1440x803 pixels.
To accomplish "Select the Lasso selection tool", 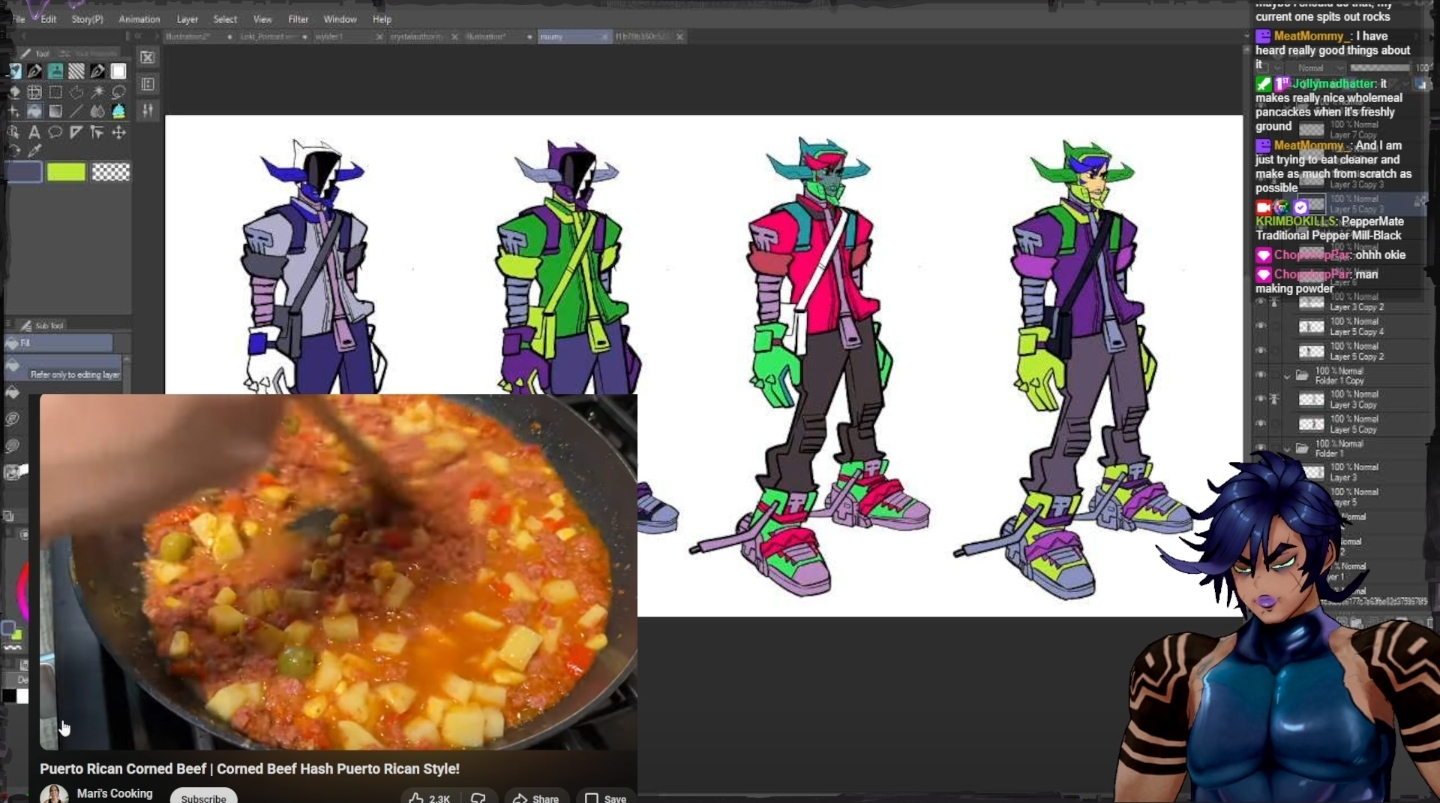I will tap(118, 92).
